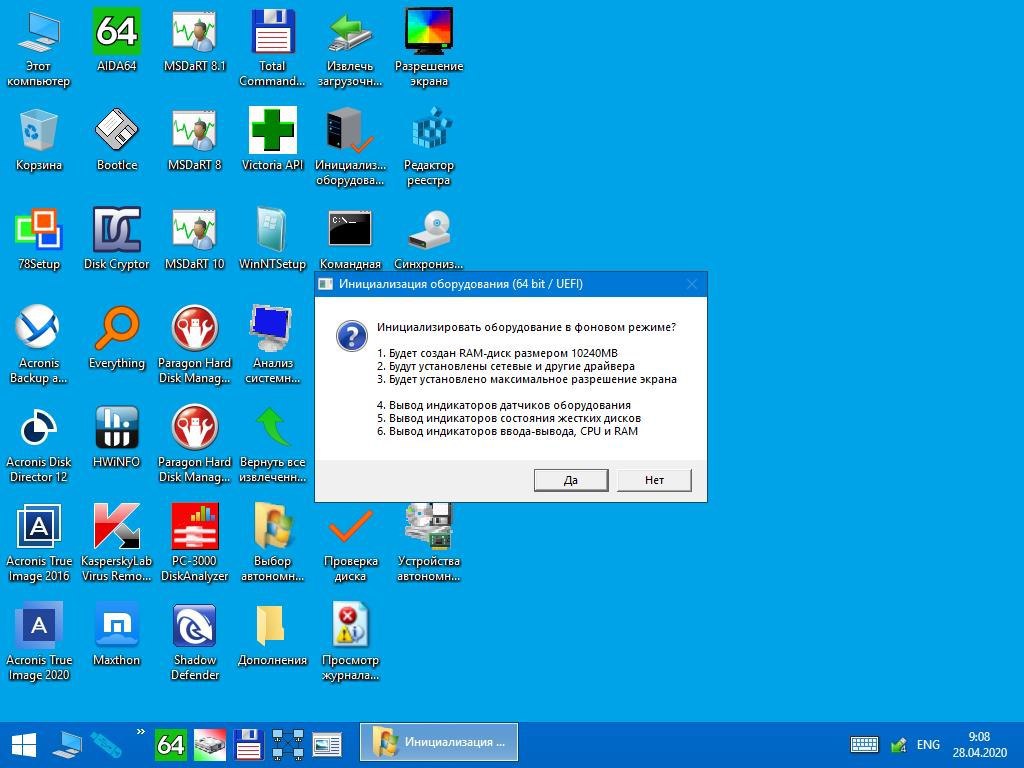Viewport: 1024px width, 768px height.
Task: Open Total Commander desktop shortcut
Action: click(272, 48)
